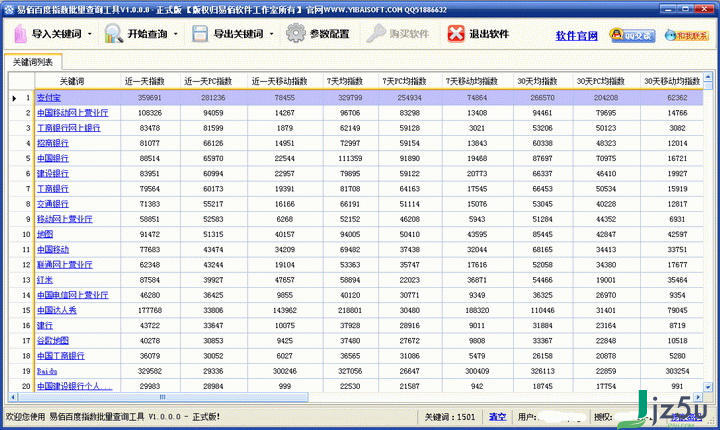Open the 工商银行网上银行 keyword link
Viewport: 720px width, 430px height.
(x=68, y=128)
